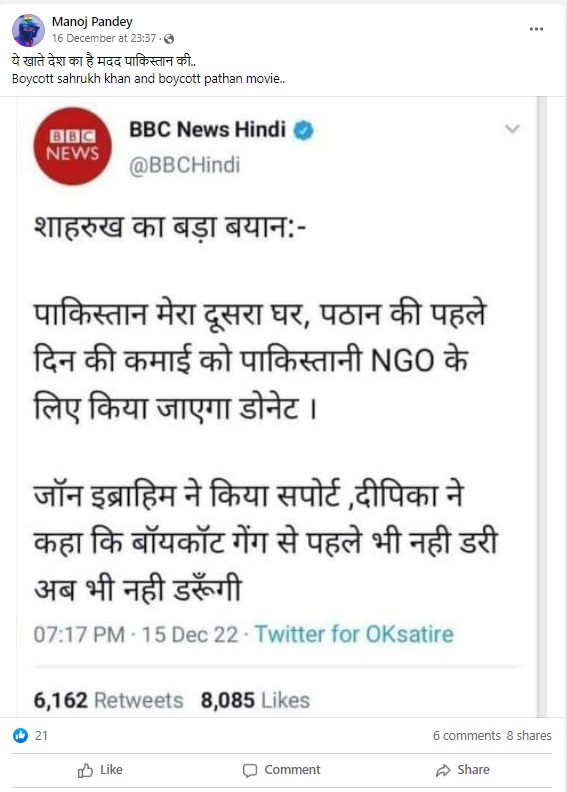Open Manoj Pandey's profile picture
This screenshot has width=567, height=792.
click(x=28, y=30)
